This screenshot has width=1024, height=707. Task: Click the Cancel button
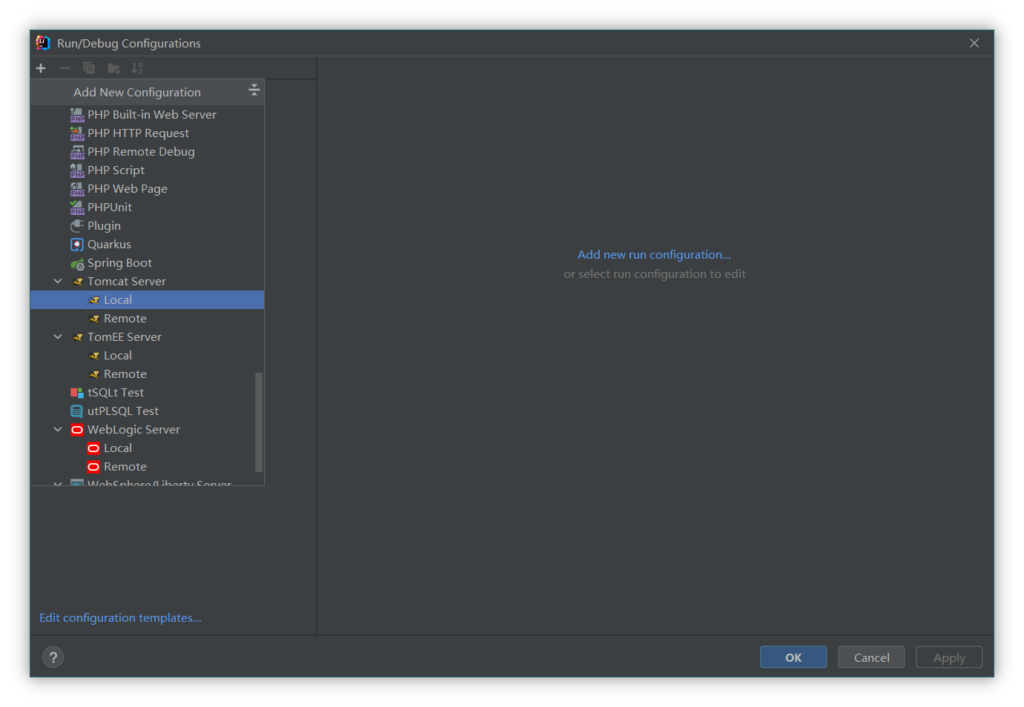(871, 657)
